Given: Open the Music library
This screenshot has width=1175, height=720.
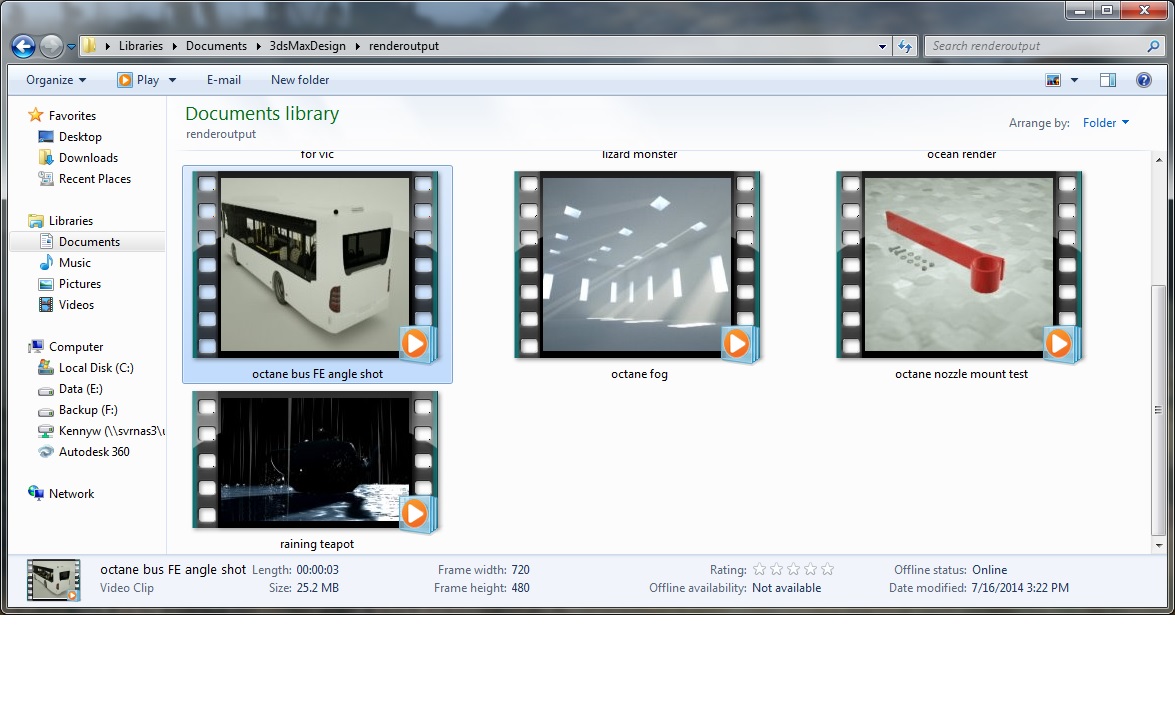Looking at the screenshot, I should (74, 262).
